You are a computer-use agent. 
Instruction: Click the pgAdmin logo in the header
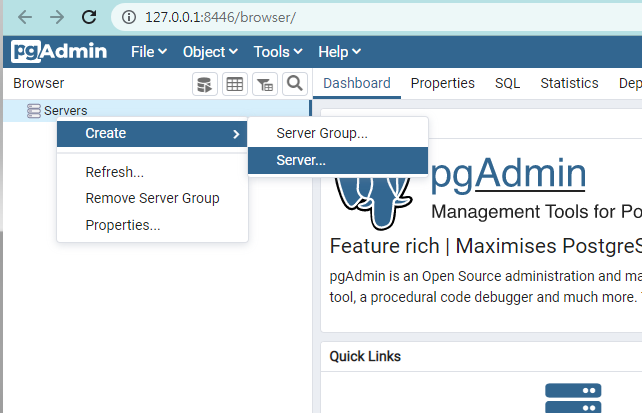(59, 52)
